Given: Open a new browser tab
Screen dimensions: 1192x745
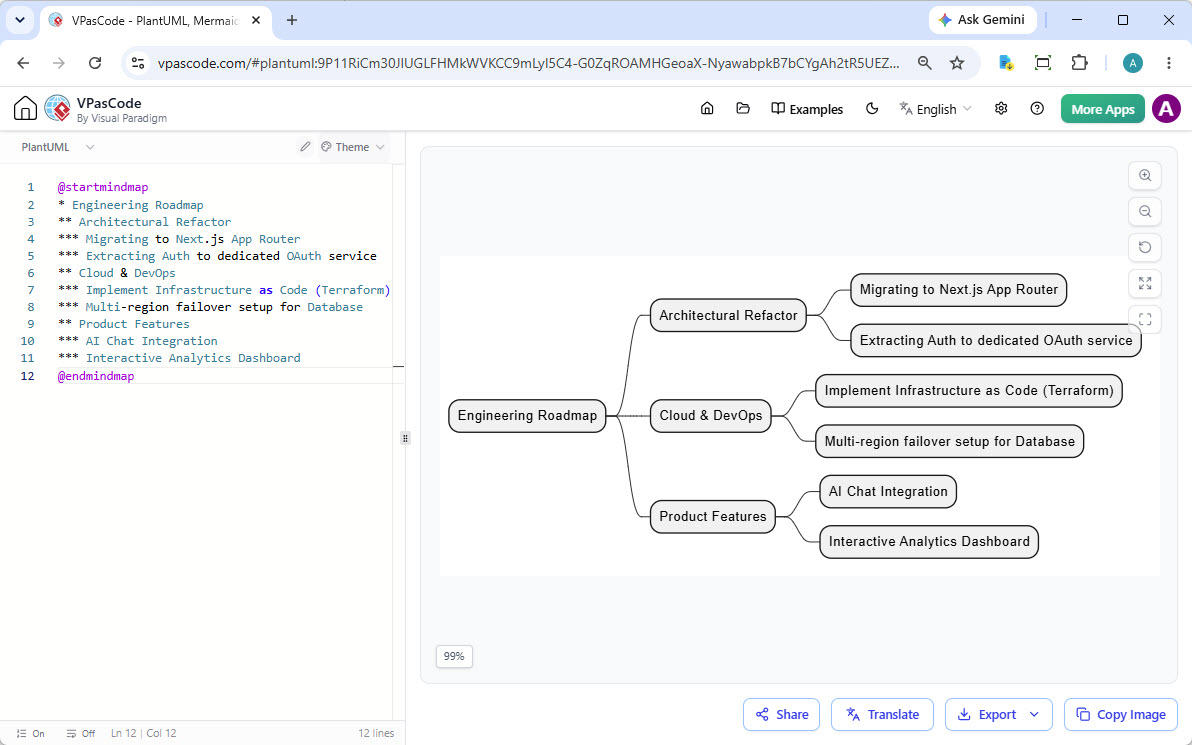Looking at the screenshot, I should point(292,21).
